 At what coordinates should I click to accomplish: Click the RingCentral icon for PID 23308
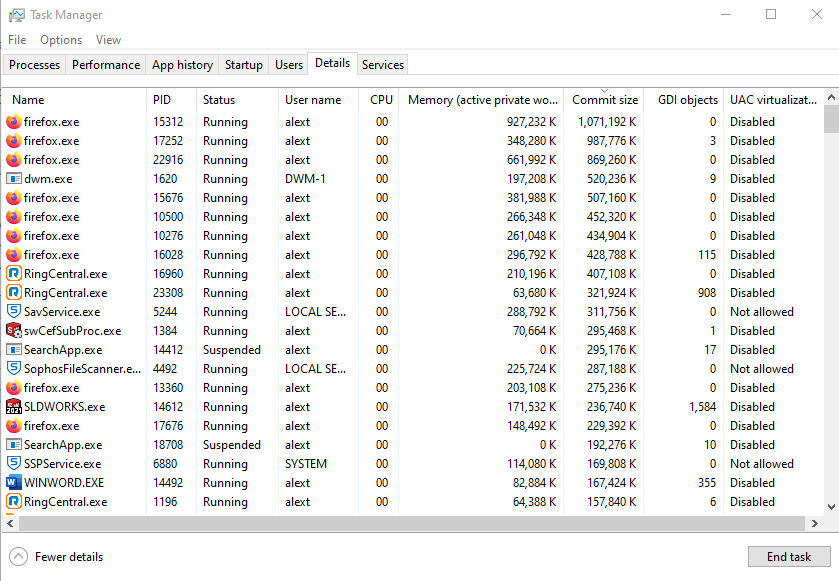click(x=14, y=293)
